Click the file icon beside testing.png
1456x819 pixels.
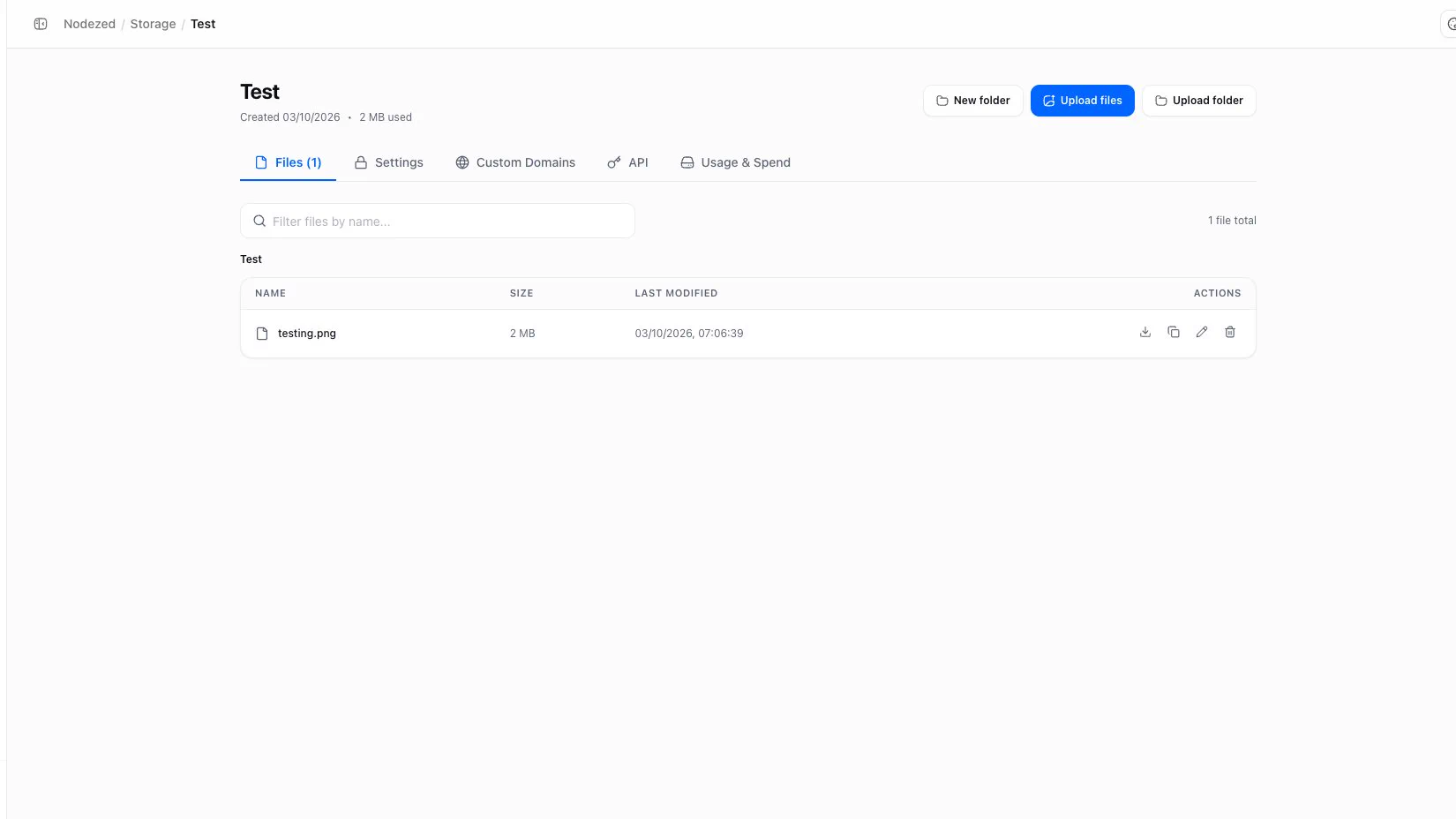pos(262,334)
